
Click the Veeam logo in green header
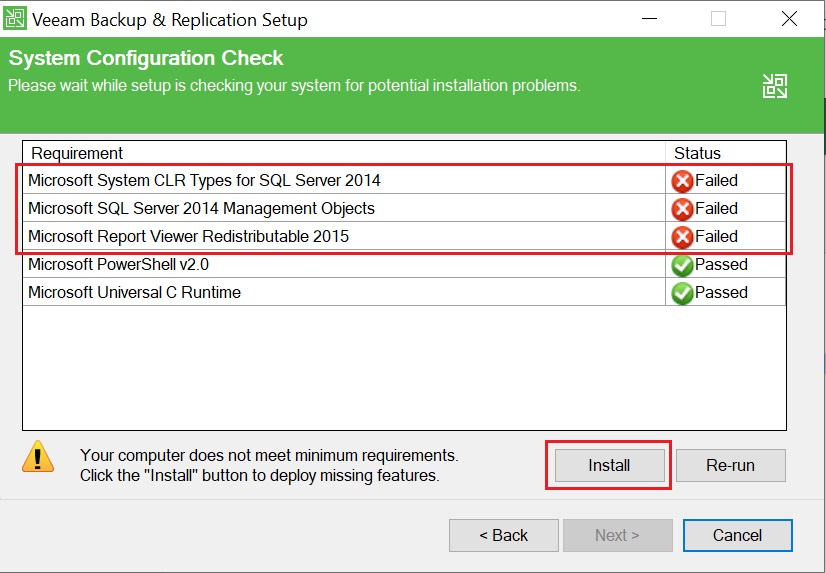tap(775, 86)
